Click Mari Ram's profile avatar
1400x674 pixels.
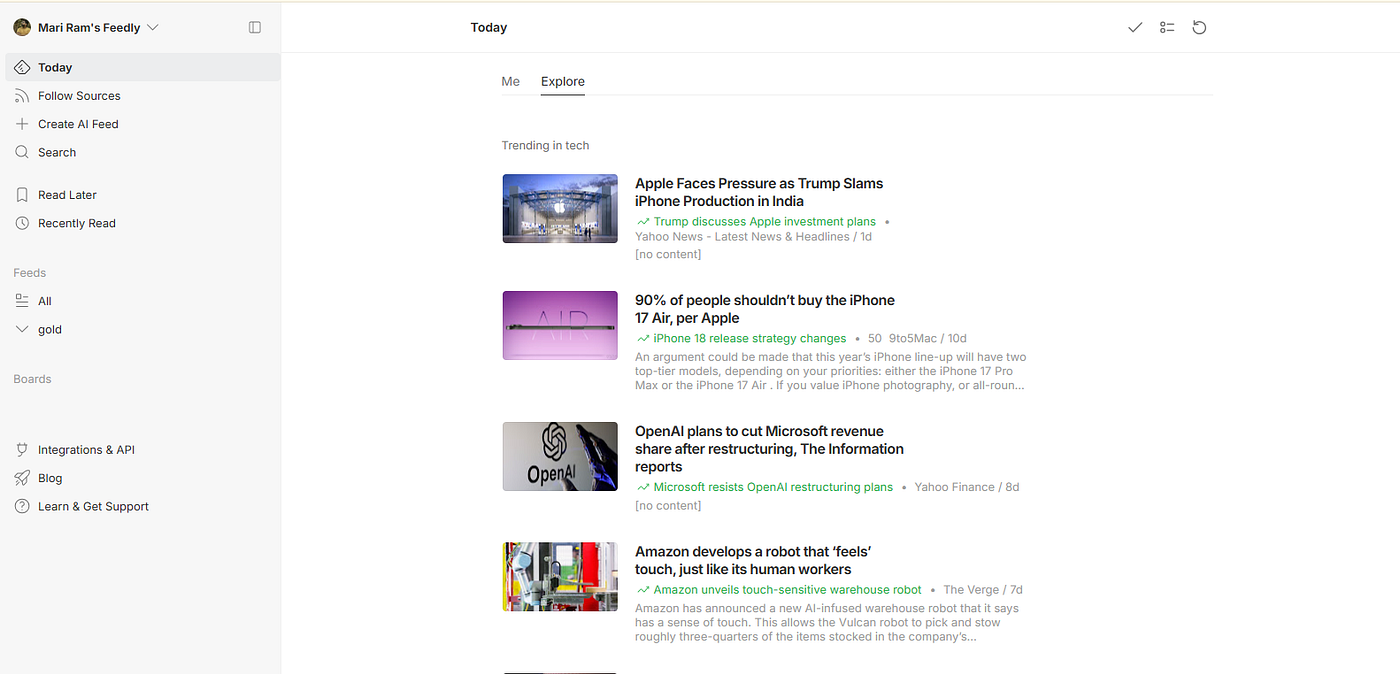22,28
